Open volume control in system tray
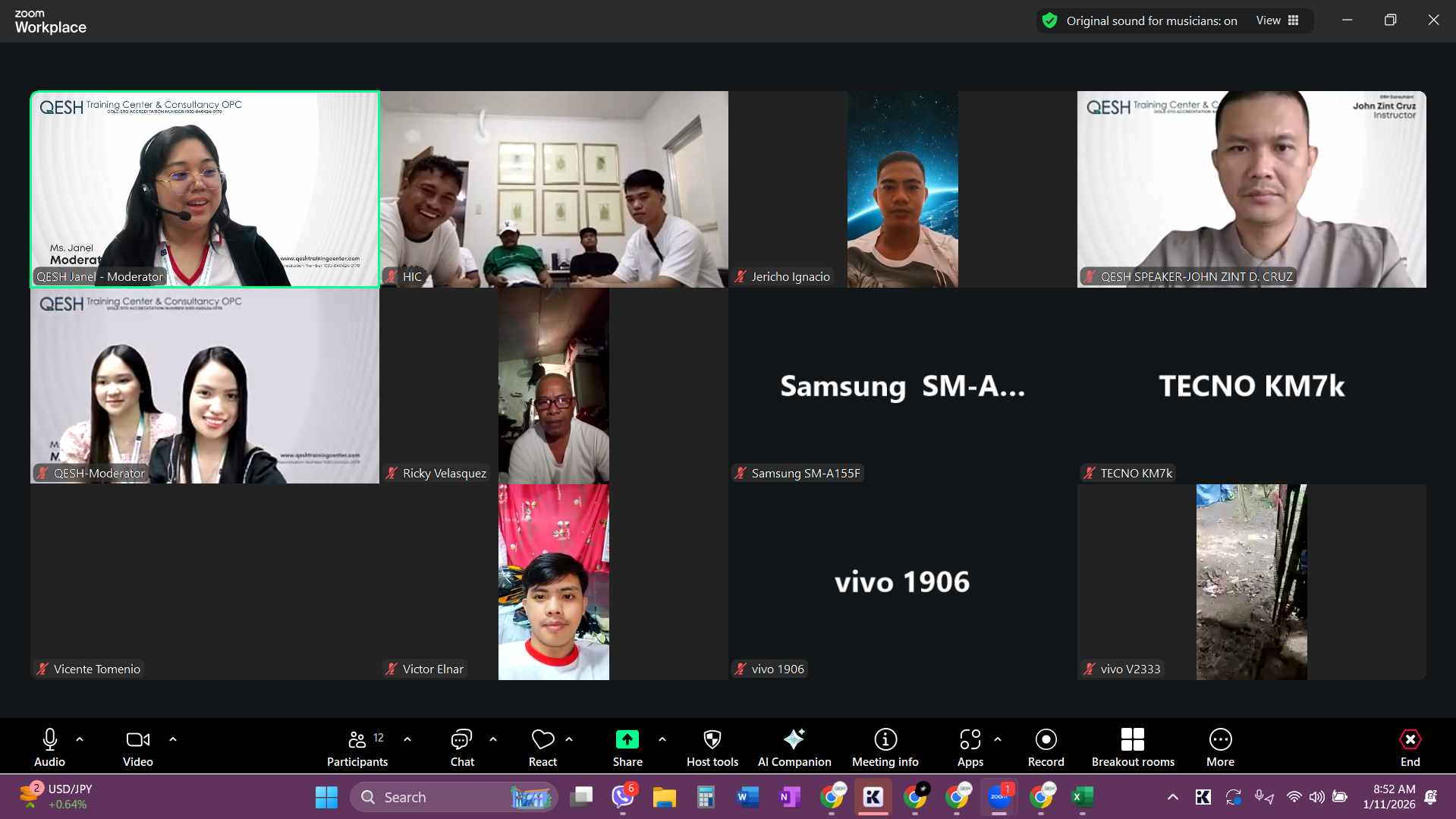This screenshot has height=819, width=1456. point(1316,797)
